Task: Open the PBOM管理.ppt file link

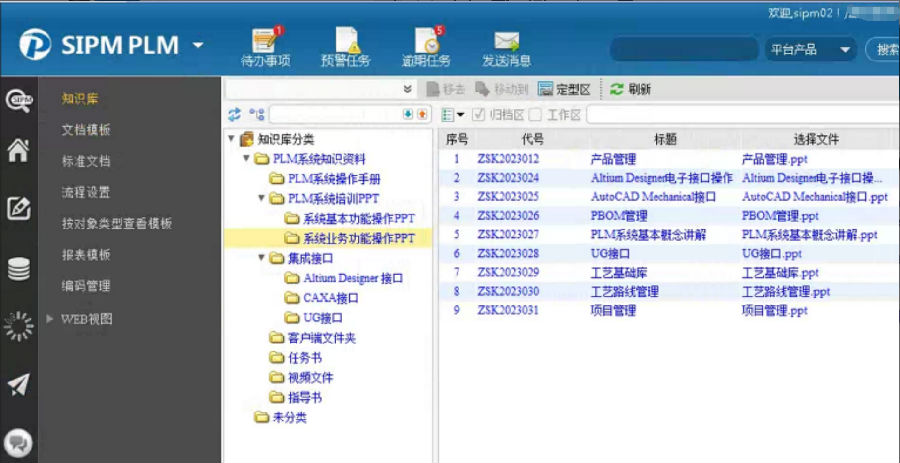Action: [780, 216]
